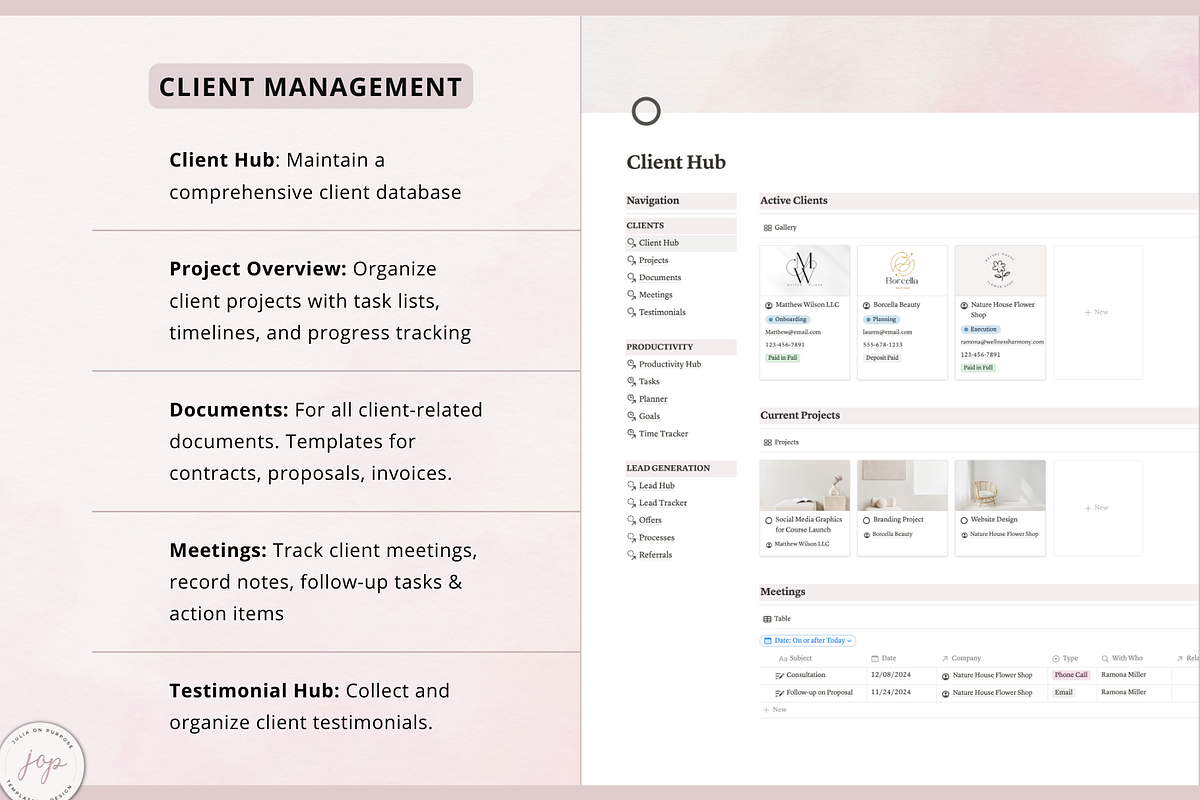The height and width of the screenshot is (800, 1200).
Task: Click the person icon on the Matthew Wilson LLC card
Action: pos(767,305)
